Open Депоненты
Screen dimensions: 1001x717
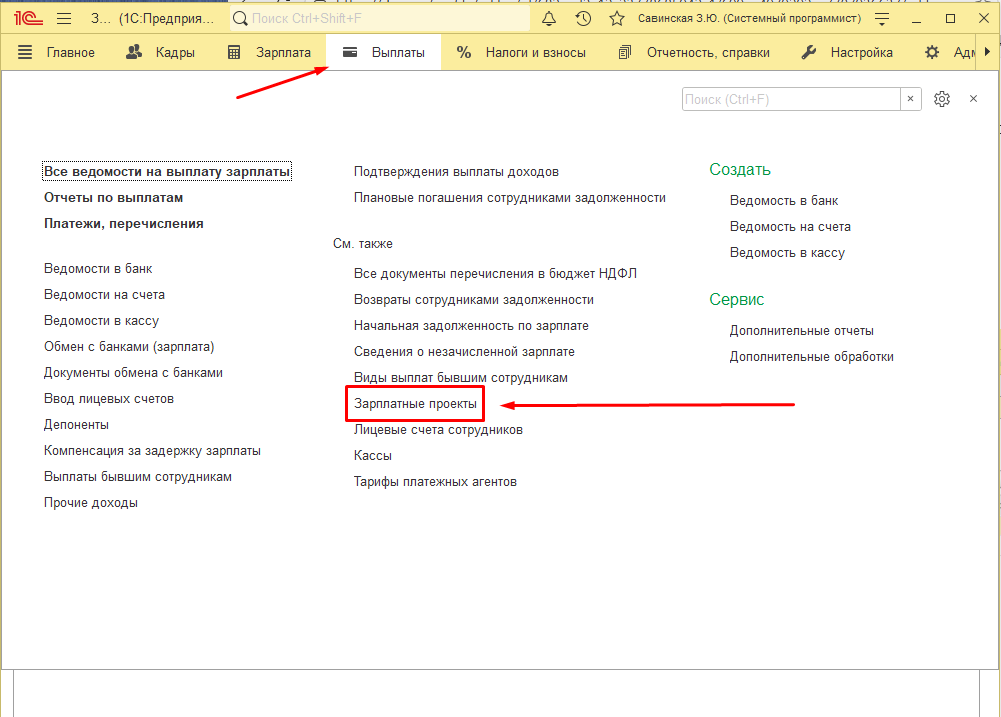[x=77, y=425]
